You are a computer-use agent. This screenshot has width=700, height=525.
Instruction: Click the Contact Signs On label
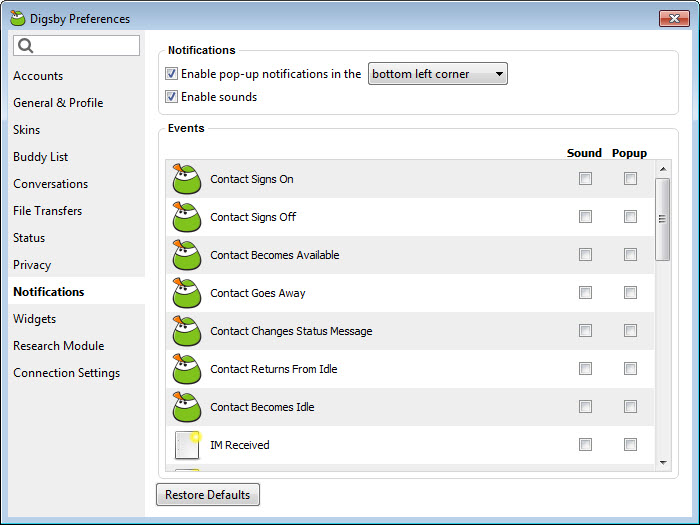coord(252,179)
